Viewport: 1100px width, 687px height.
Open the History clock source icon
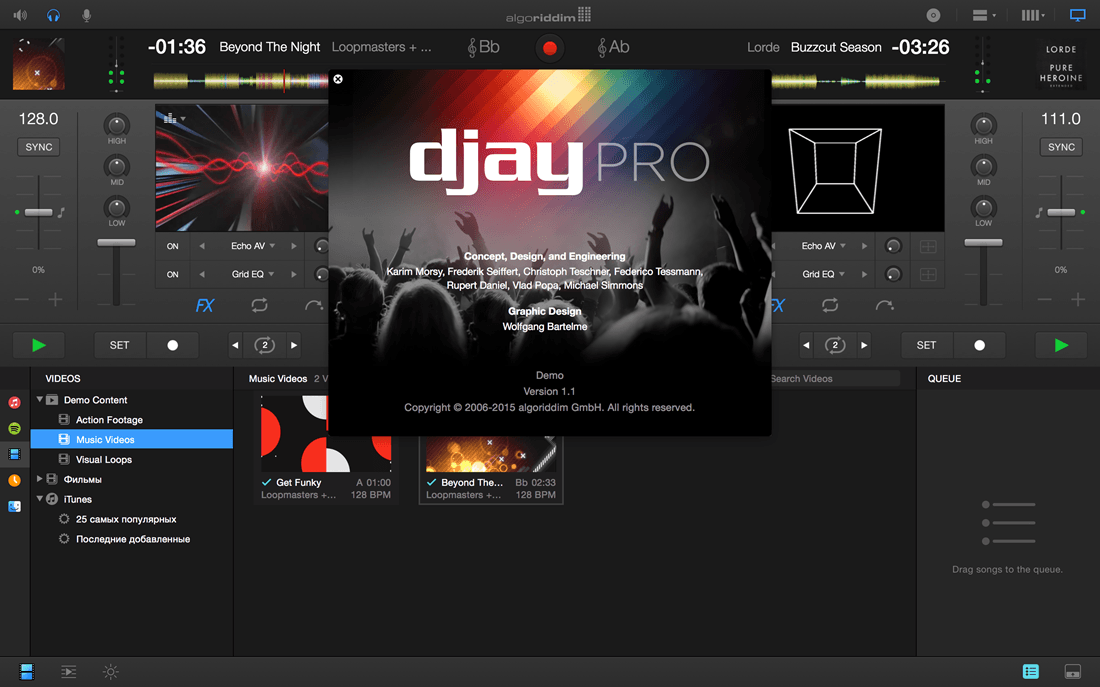(14, 480)
